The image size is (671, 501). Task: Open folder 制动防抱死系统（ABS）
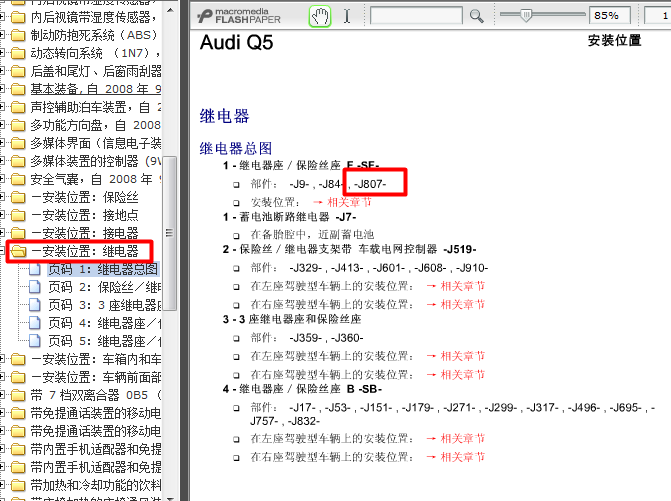click(94, 35)
